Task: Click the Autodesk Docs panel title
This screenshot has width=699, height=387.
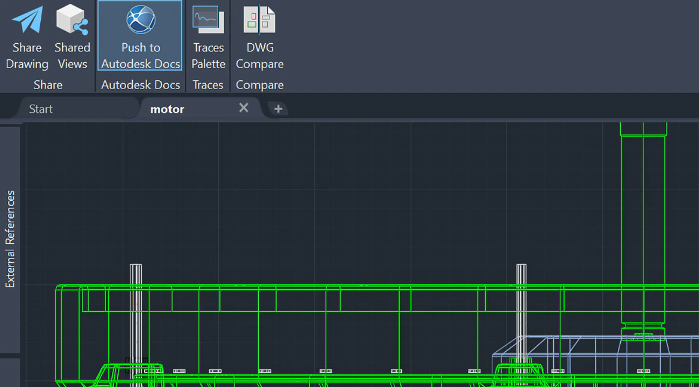Action: coord(140,85)
